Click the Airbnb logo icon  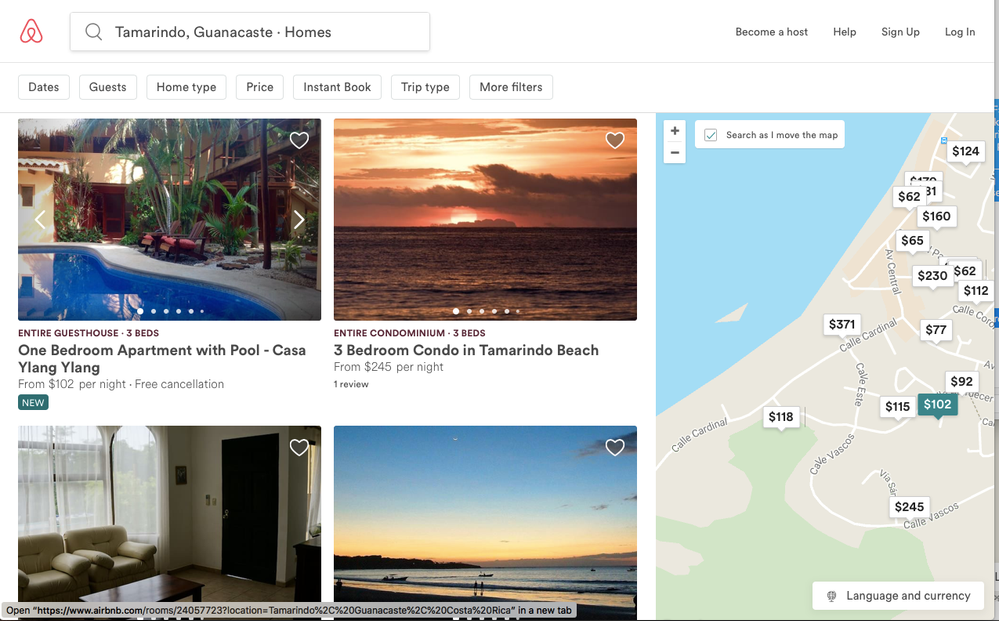(31, 32)
